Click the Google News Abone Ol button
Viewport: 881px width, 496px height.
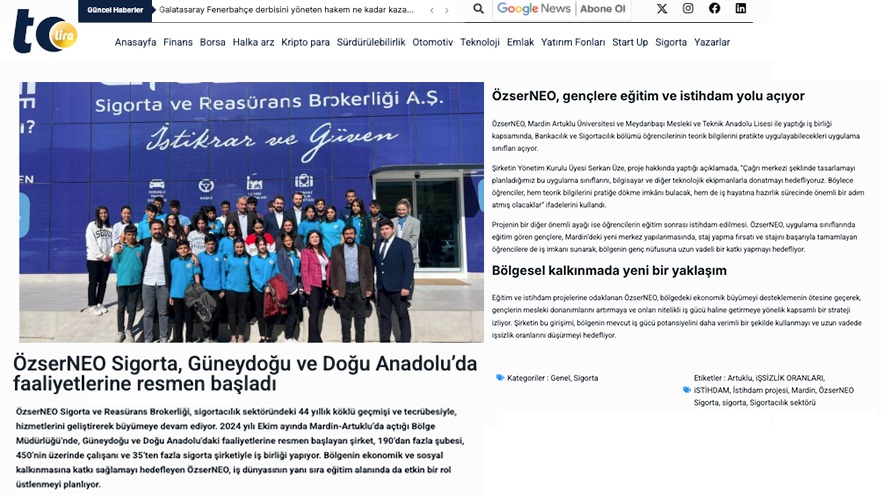[x=562, y=9]
